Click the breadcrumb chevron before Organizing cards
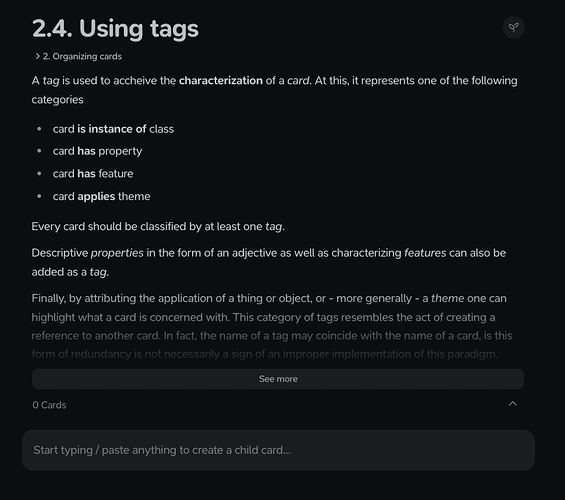Screen dimensions: 565x500 pos(37,56)
